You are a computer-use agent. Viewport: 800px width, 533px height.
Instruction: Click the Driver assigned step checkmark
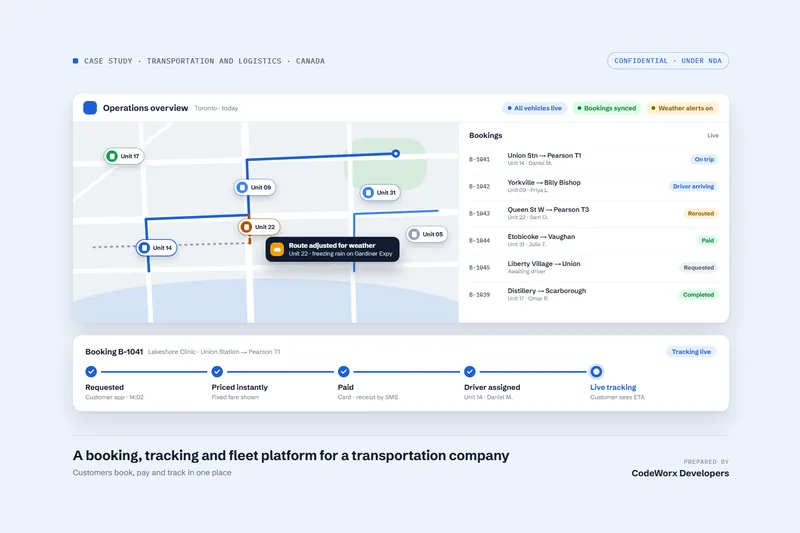point(469,371)
